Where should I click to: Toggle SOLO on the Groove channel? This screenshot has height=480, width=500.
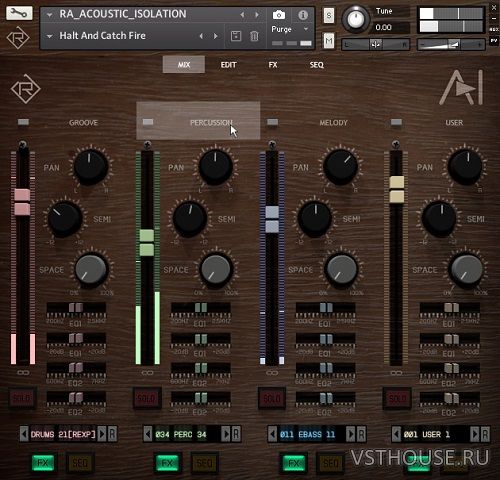coord(21,398)
